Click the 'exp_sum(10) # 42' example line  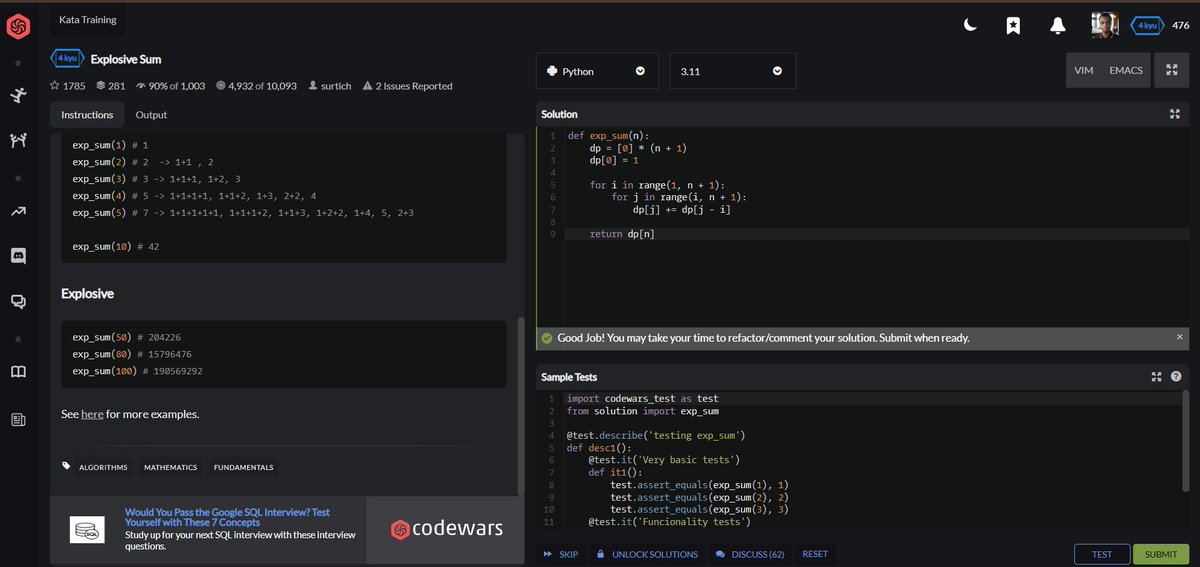coord(115,246)
